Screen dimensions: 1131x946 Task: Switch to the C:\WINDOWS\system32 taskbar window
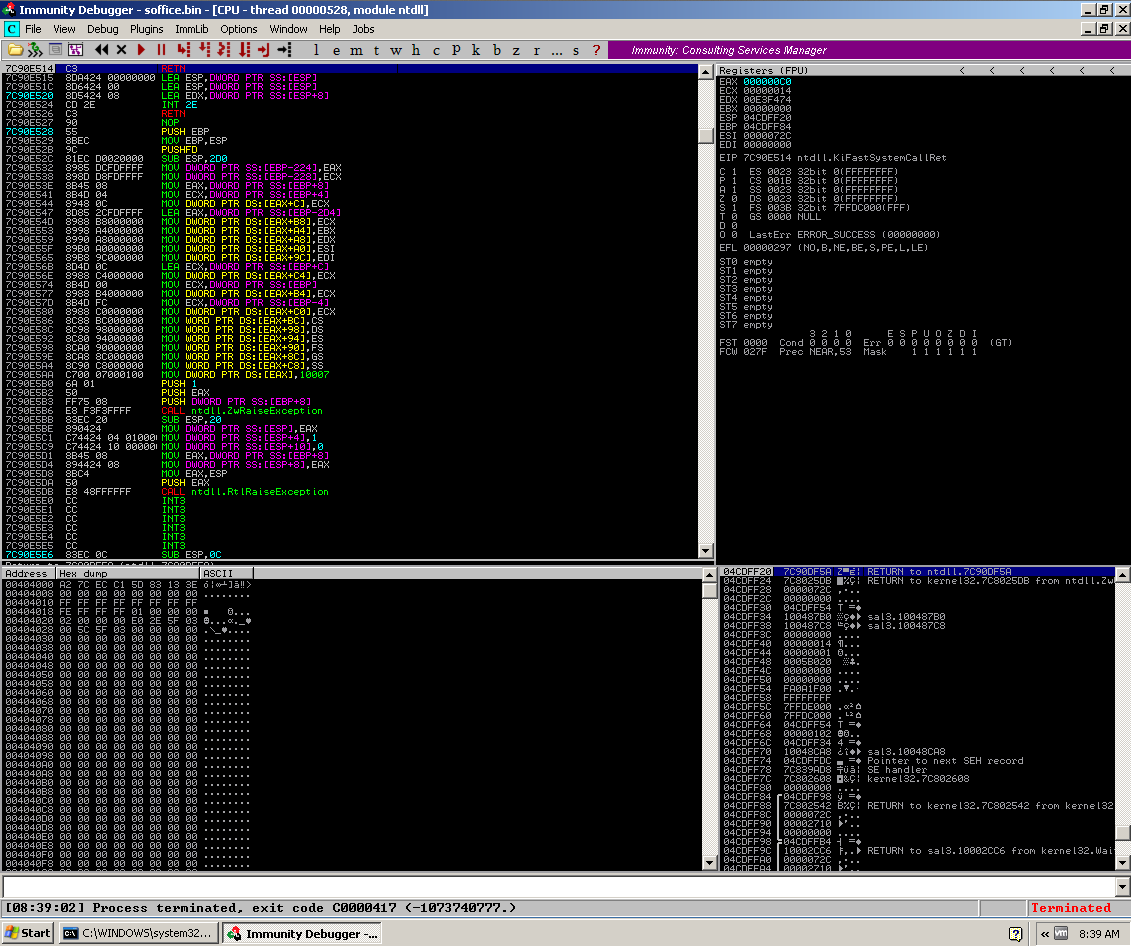coord(138,933)
